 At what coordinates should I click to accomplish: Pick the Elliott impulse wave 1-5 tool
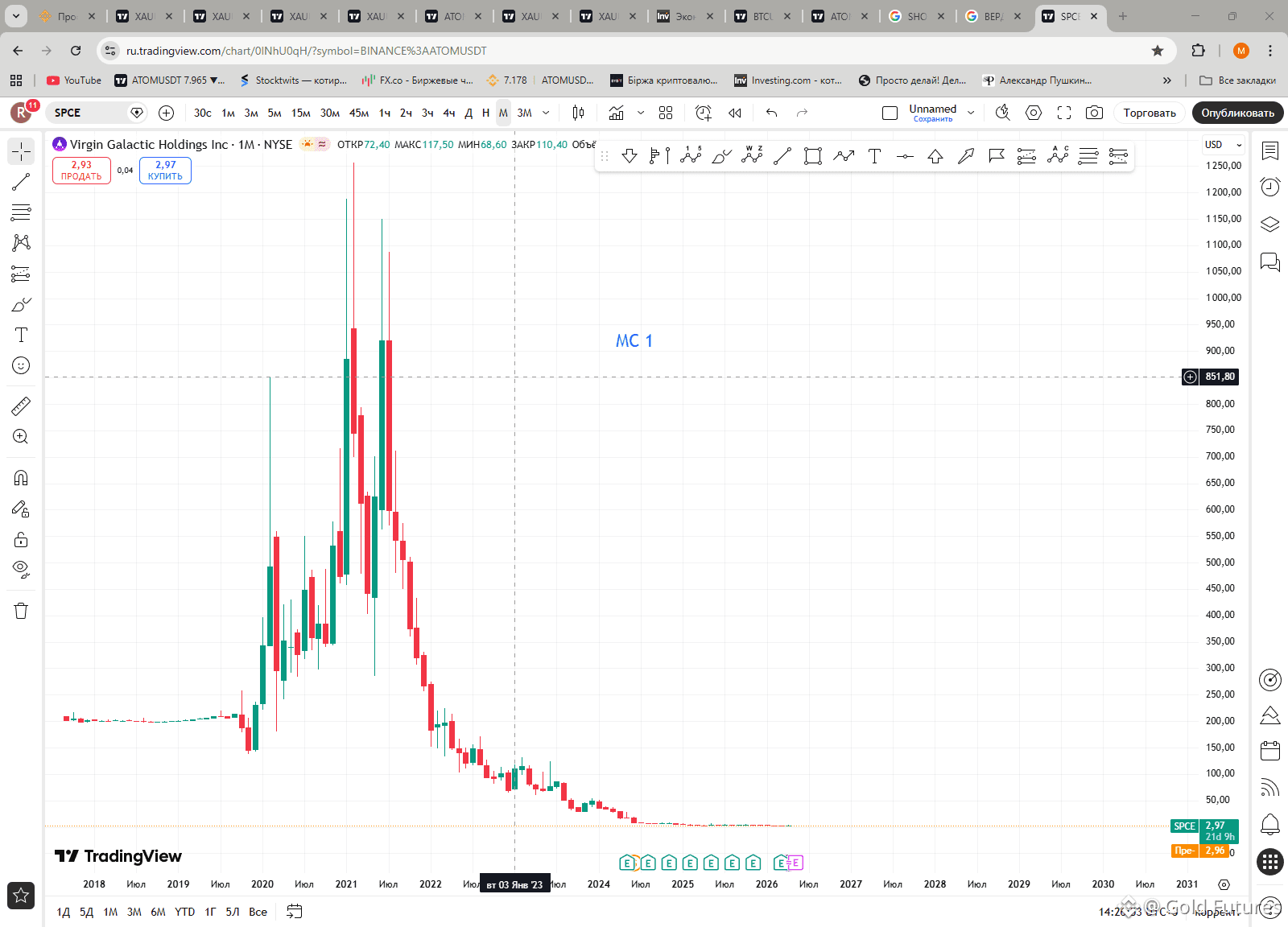(691, 156)
